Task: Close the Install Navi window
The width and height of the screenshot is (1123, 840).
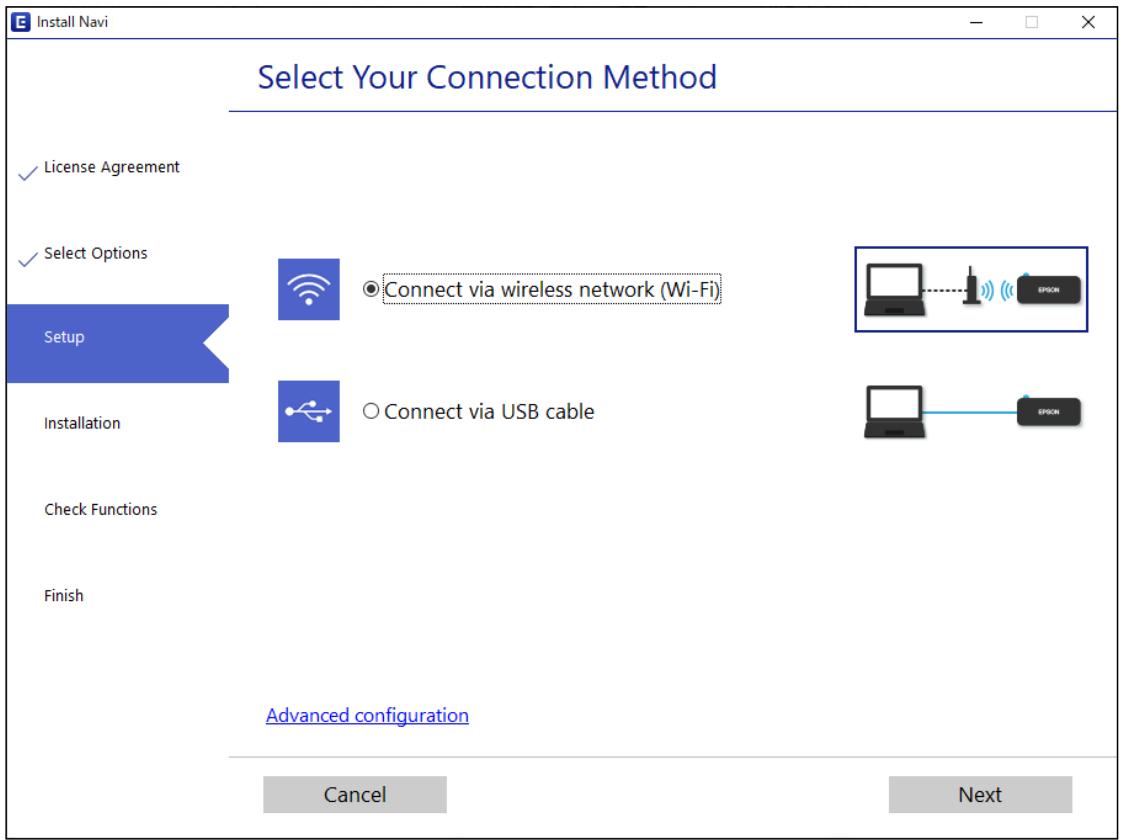Action: [x=1088, y=22]
